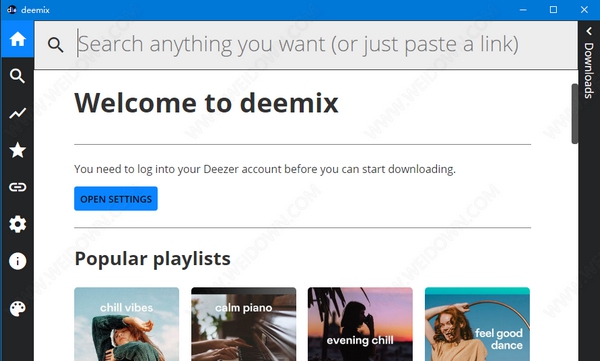Open the Charts page trend icon

point(18,113)
